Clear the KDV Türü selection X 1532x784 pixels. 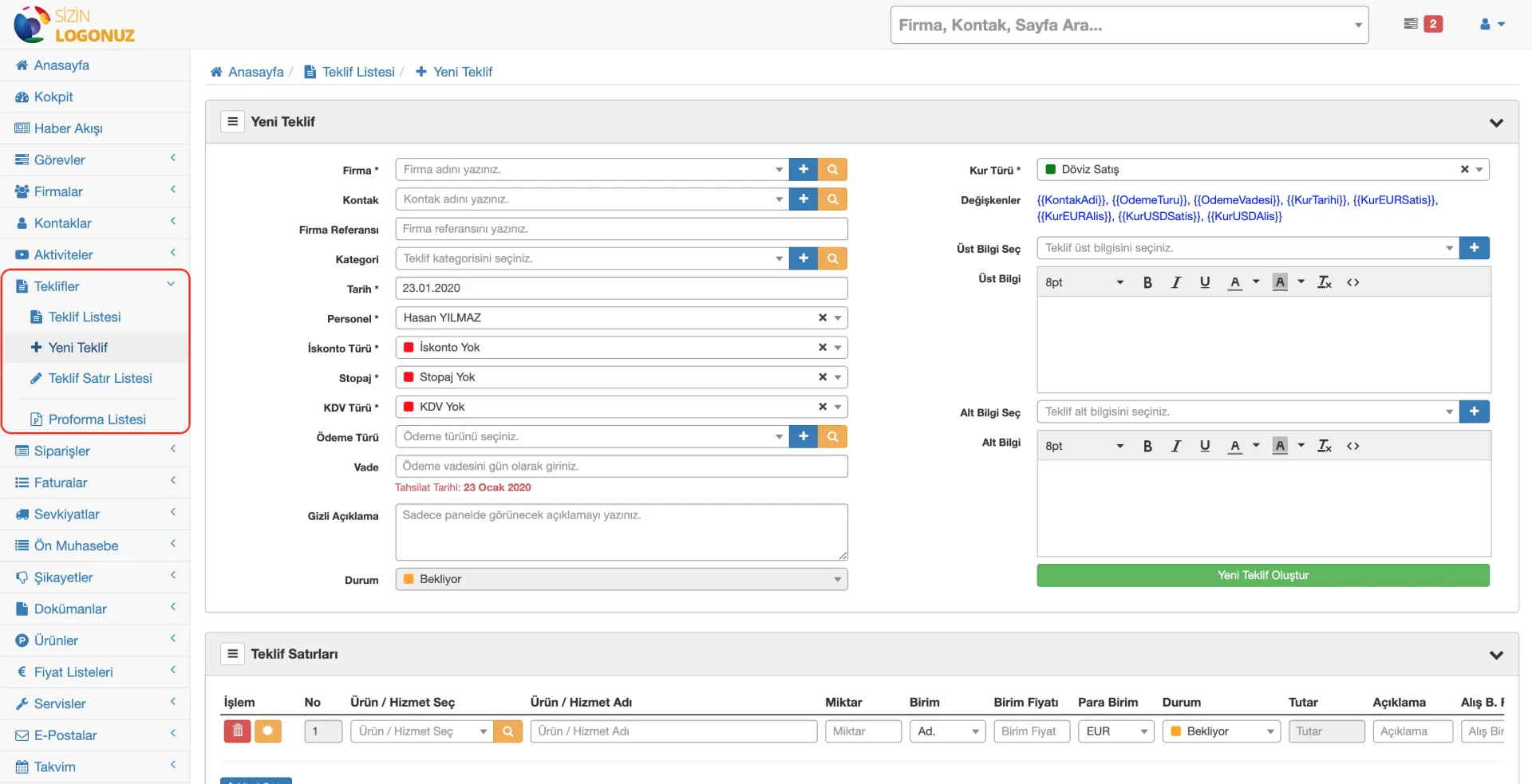pos(822,407)
